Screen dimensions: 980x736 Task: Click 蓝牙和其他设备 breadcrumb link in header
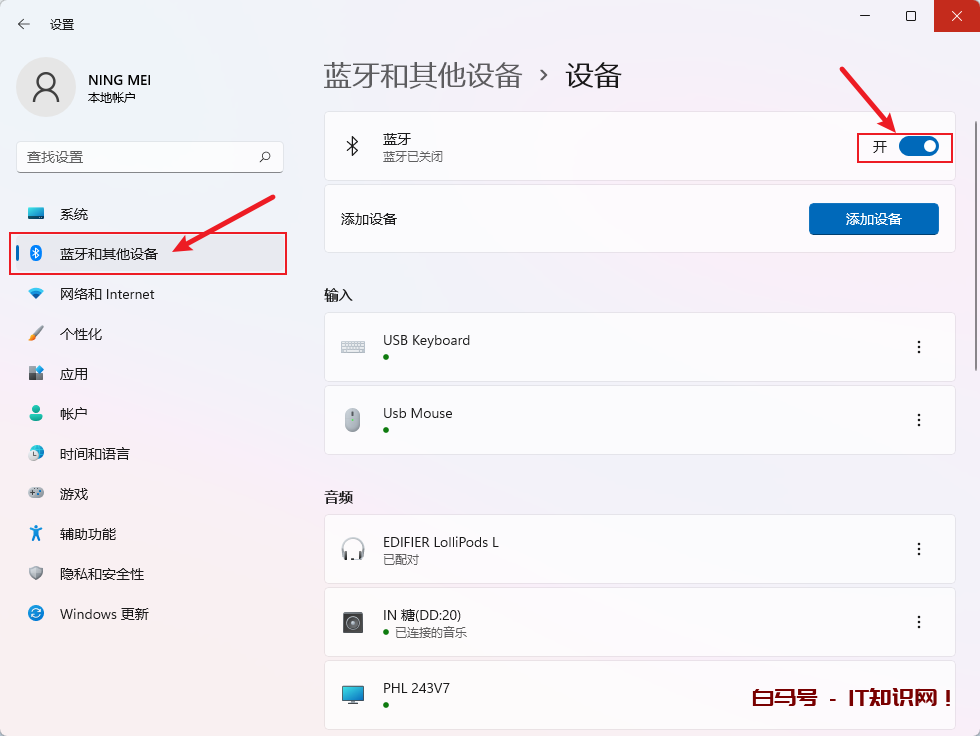pyautogui.click(x=423, y=75)
